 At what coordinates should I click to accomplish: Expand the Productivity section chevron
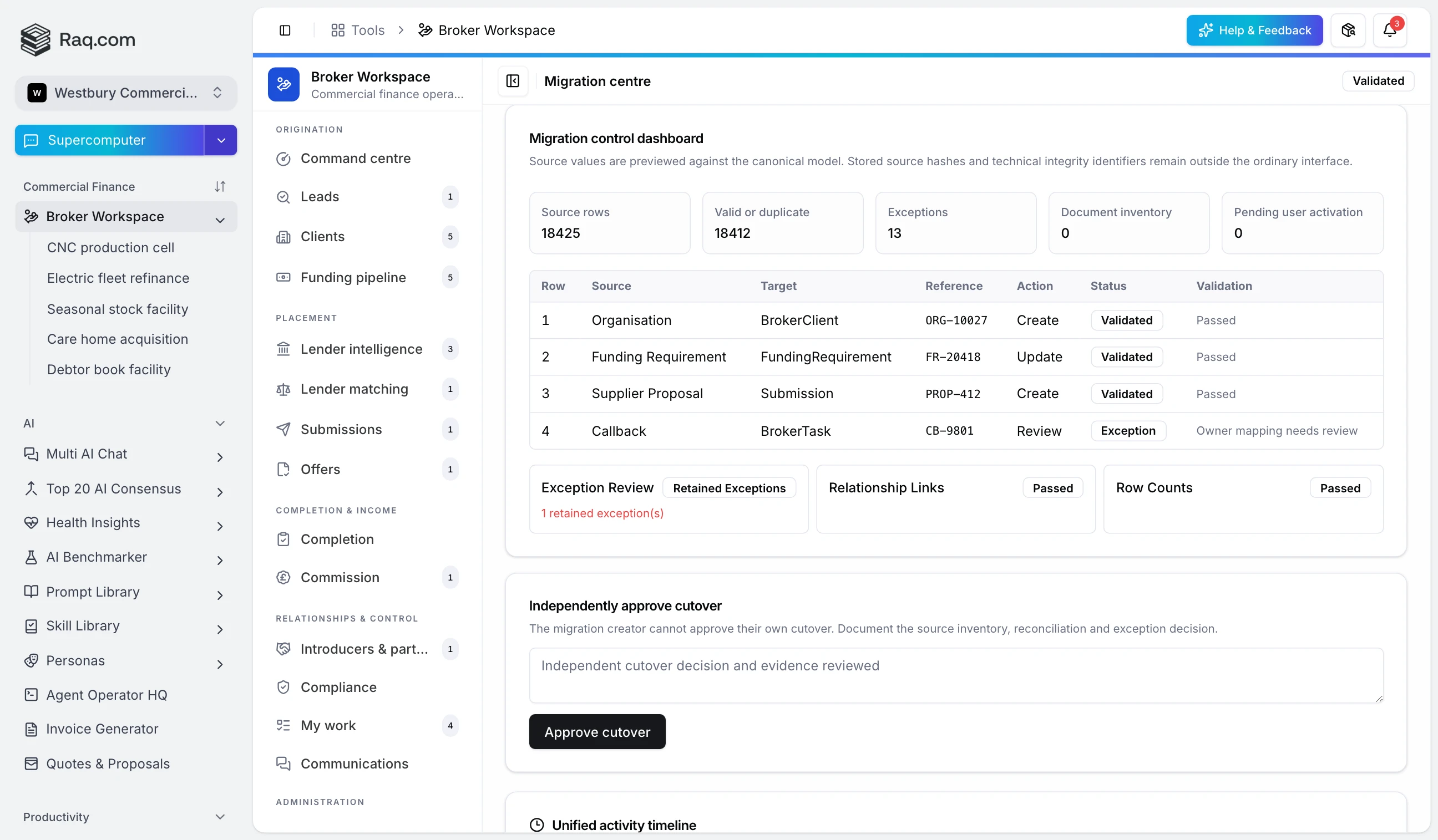click(220, 817)
